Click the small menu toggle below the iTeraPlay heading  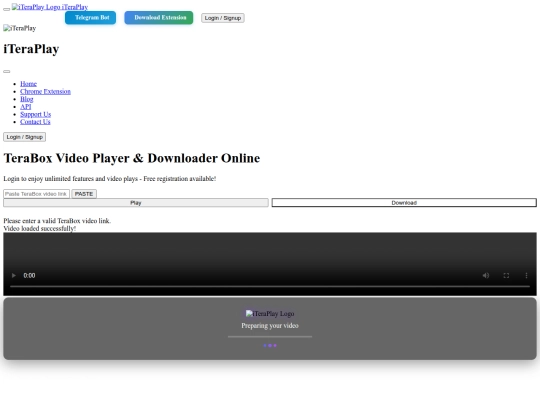coord(7,72)
